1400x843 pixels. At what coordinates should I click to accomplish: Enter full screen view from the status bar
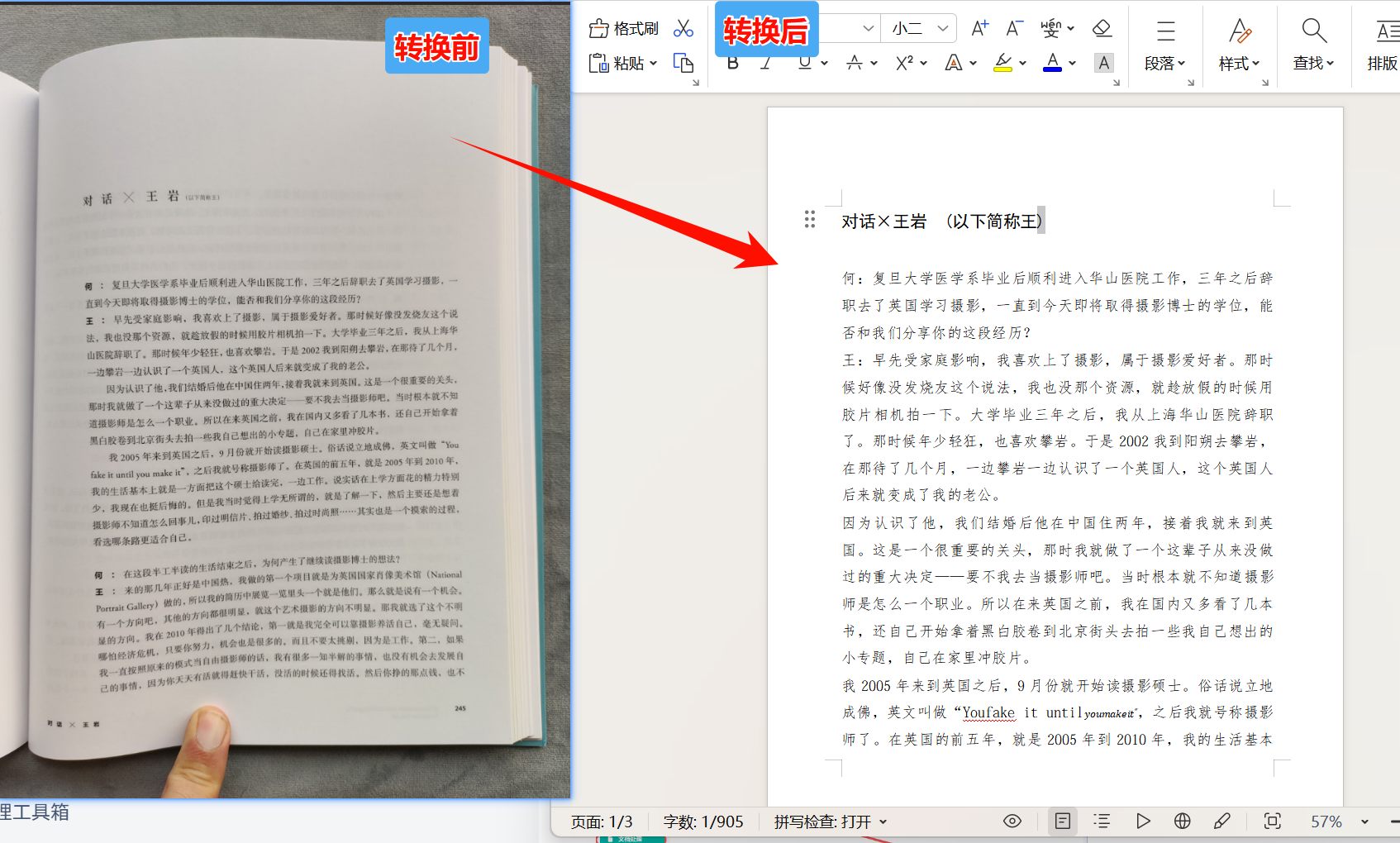(x=1272, y=821)
